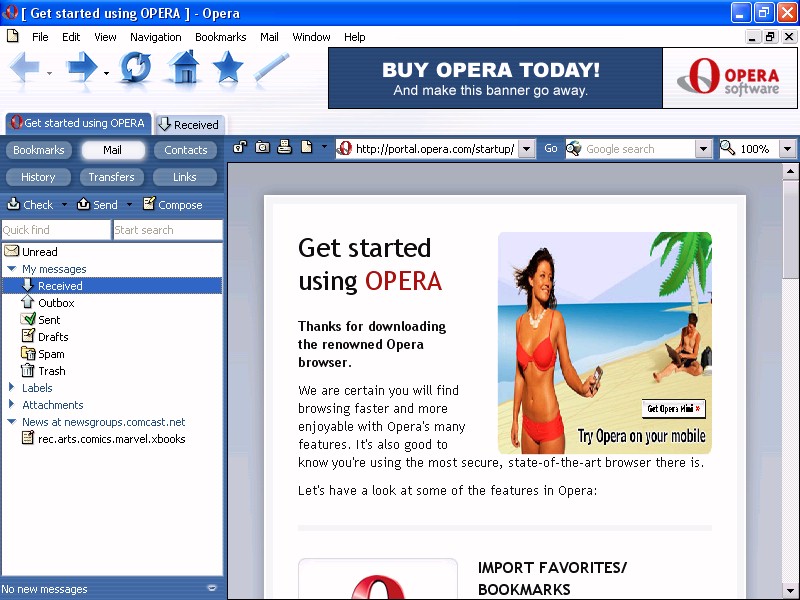This screenshot has height=600, width=800.
Task: Select the Received folder
Action: pos(112,285)
